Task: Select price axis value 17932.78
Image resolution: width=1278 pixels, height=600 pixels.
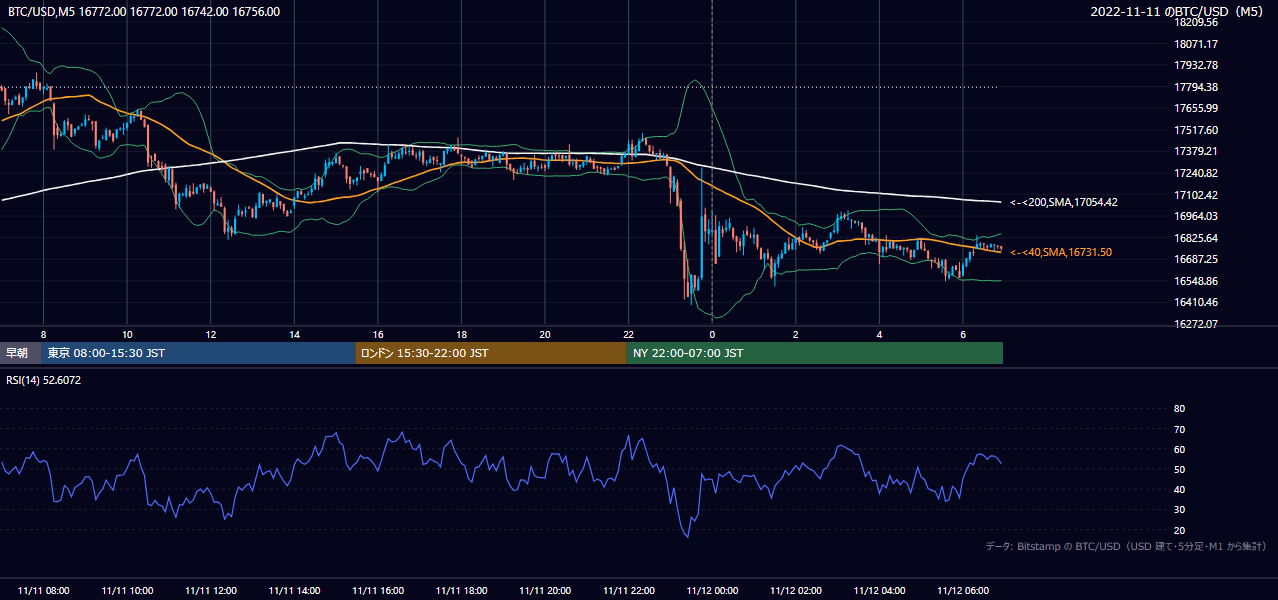Action: [1196, 65]
